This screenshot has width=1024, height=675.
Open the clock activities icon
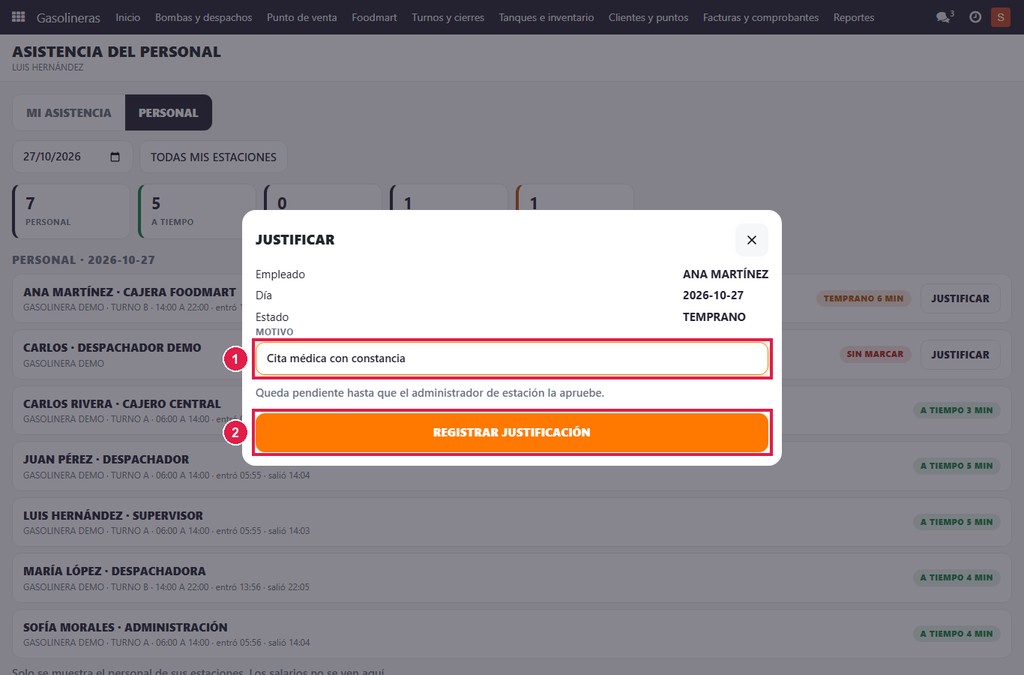pos(975,17)
